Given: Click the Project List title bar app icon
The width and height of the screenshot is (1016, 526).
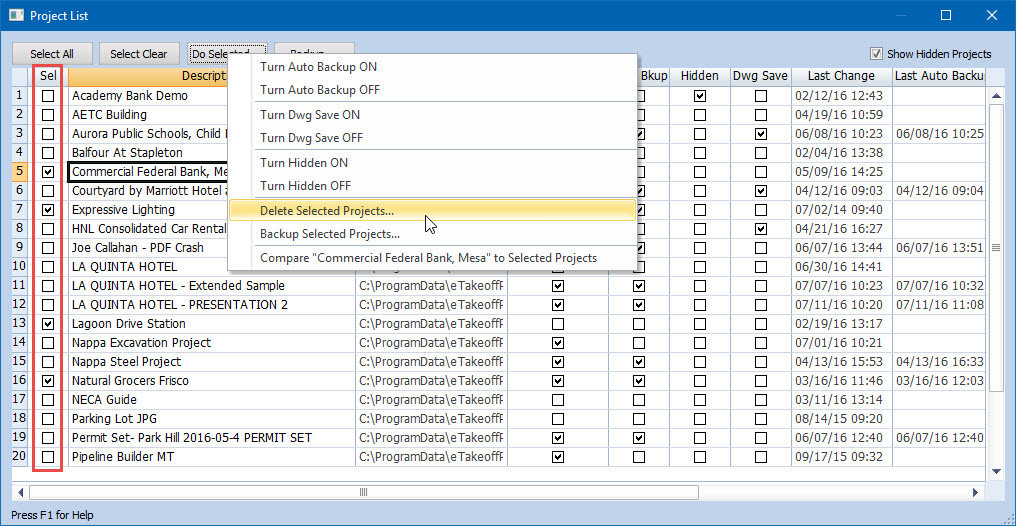Looking at the screenshot, I should coord(16,15).
